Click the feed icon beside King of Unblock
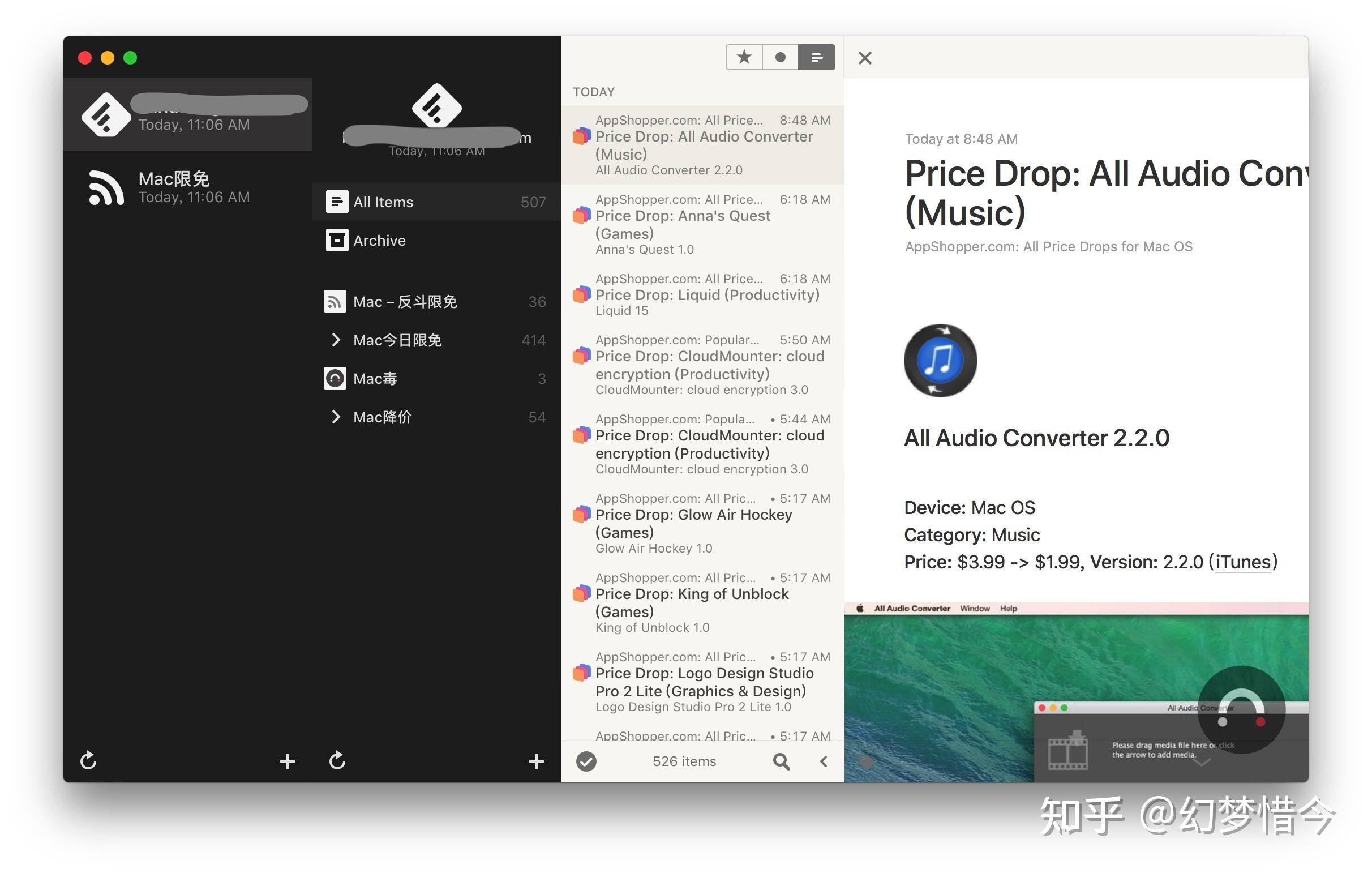 click(x=581, y=594)
